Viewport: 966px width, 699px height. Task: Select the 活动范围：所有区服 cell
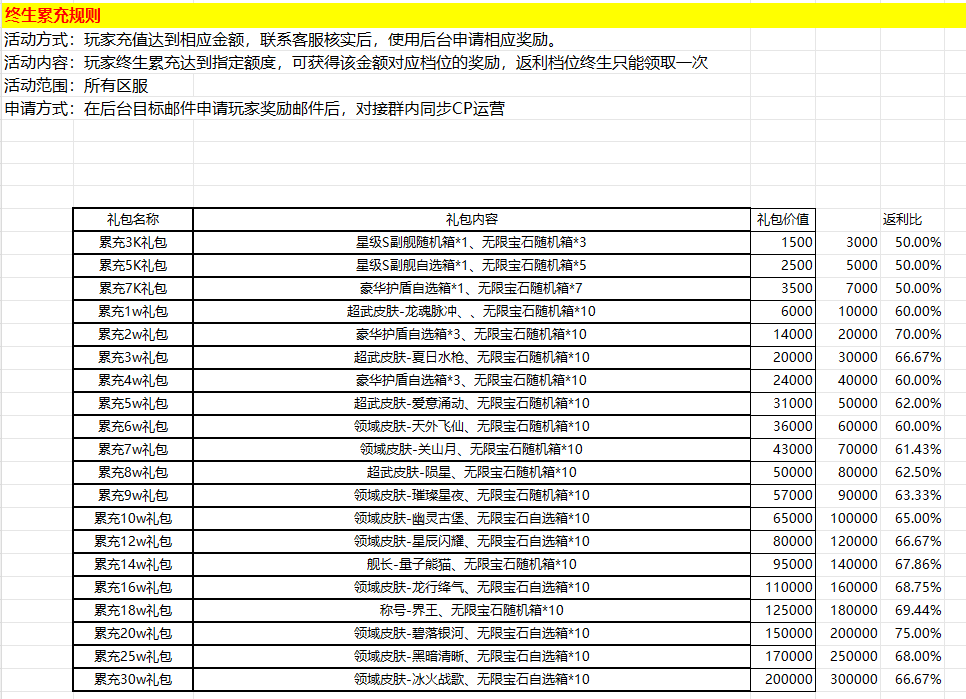[76, 85]
